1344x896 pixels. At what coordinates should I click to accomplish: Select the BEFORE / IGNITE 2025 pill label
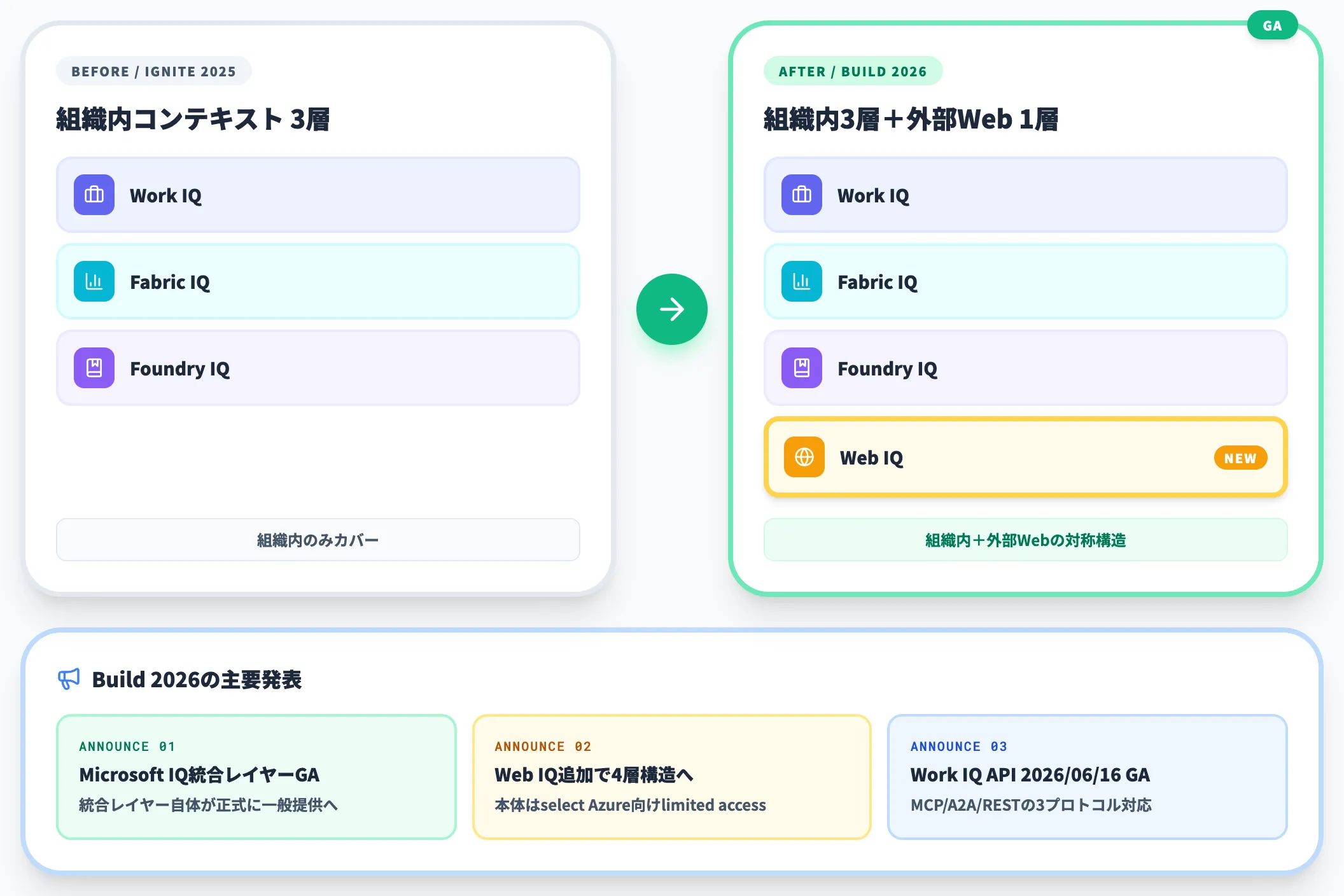(153, 71)
